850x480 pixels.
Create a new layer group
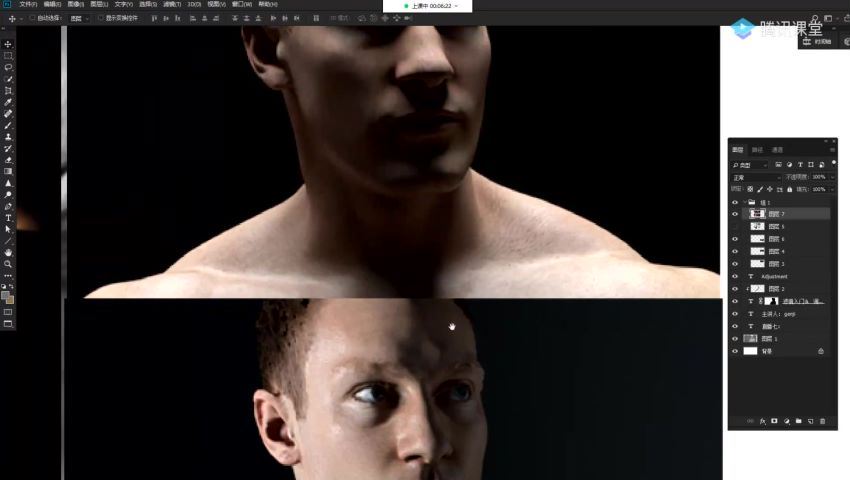coord(799,421)
